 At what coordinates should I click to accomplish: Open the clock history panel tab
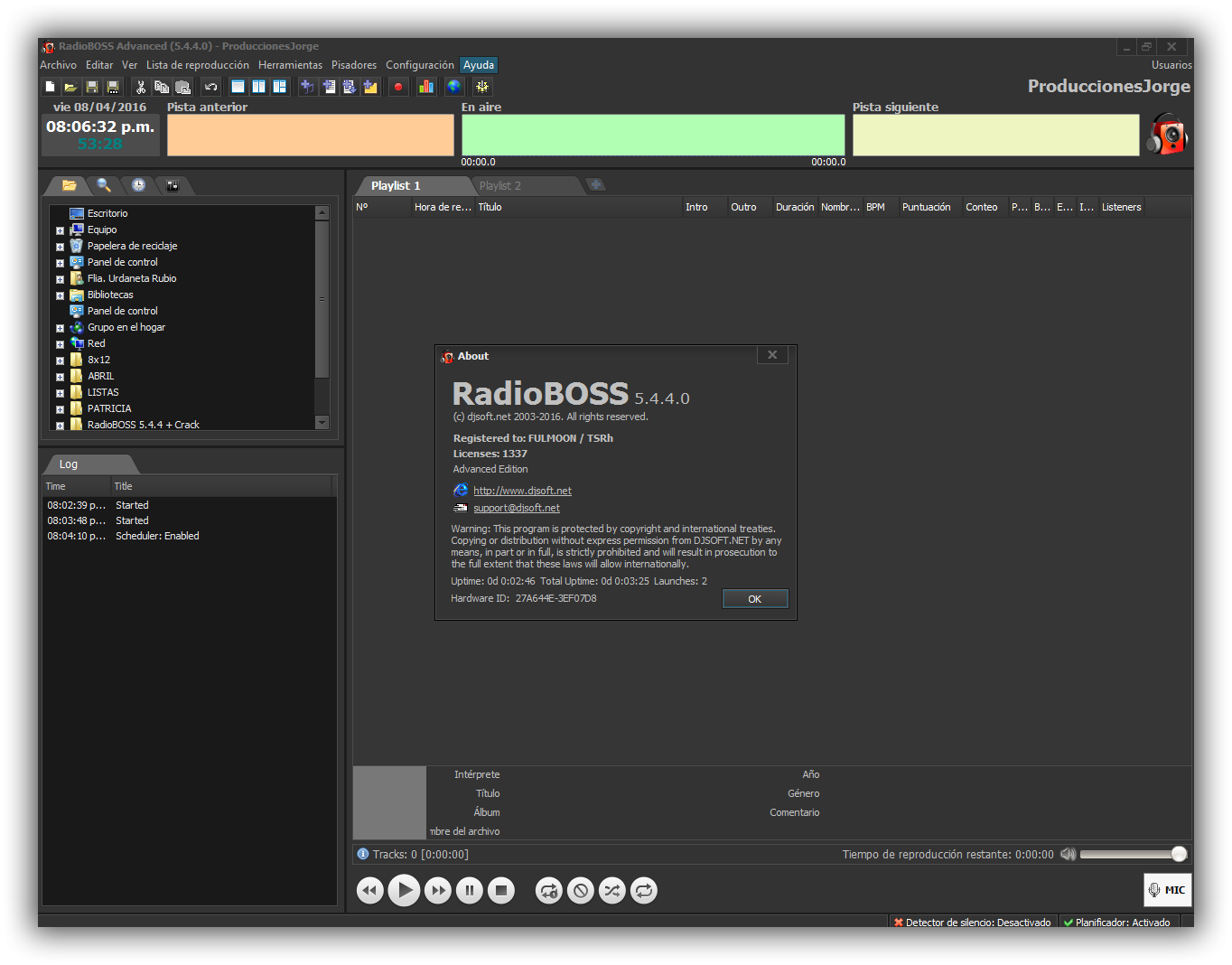[137, 185]
